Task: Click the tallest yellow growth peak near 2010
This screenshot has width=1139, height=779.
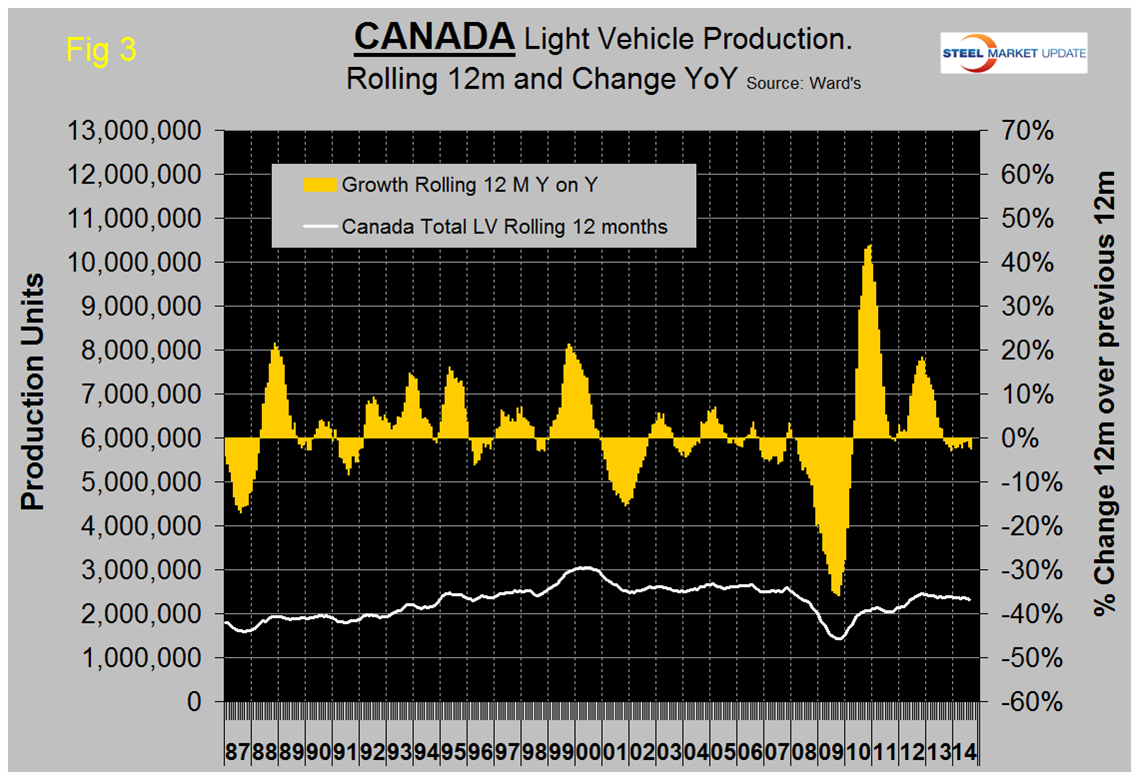Action: [868, 250]
